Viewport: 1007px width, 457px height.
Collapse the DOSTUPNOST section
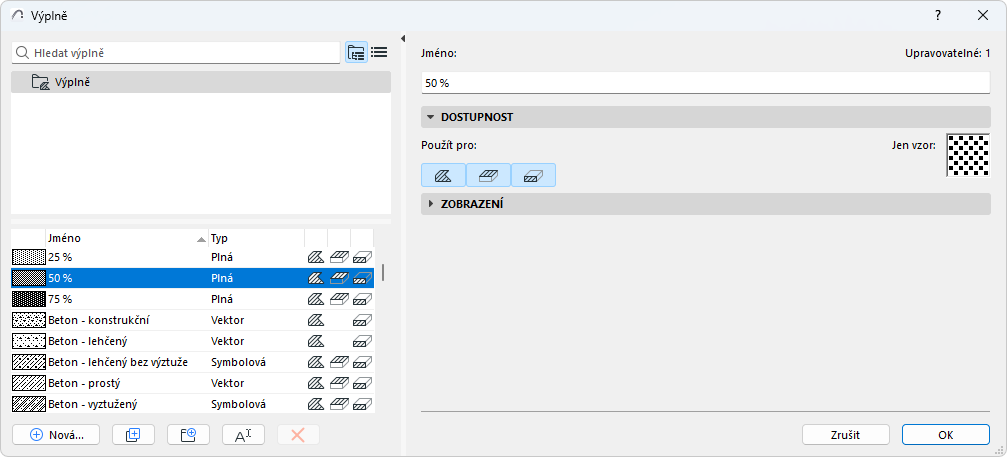coord(430,117)
